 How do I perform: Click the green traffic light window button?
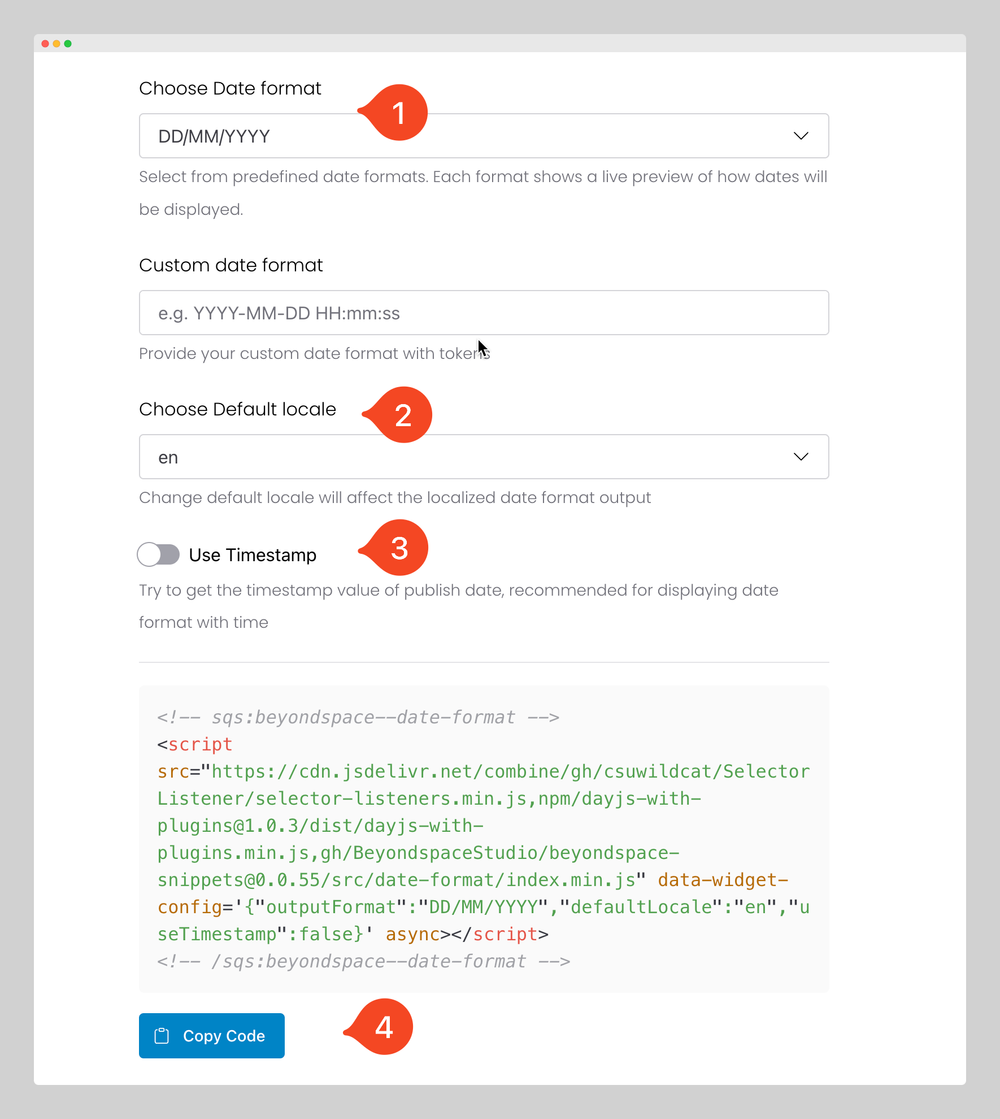point(67,44)
